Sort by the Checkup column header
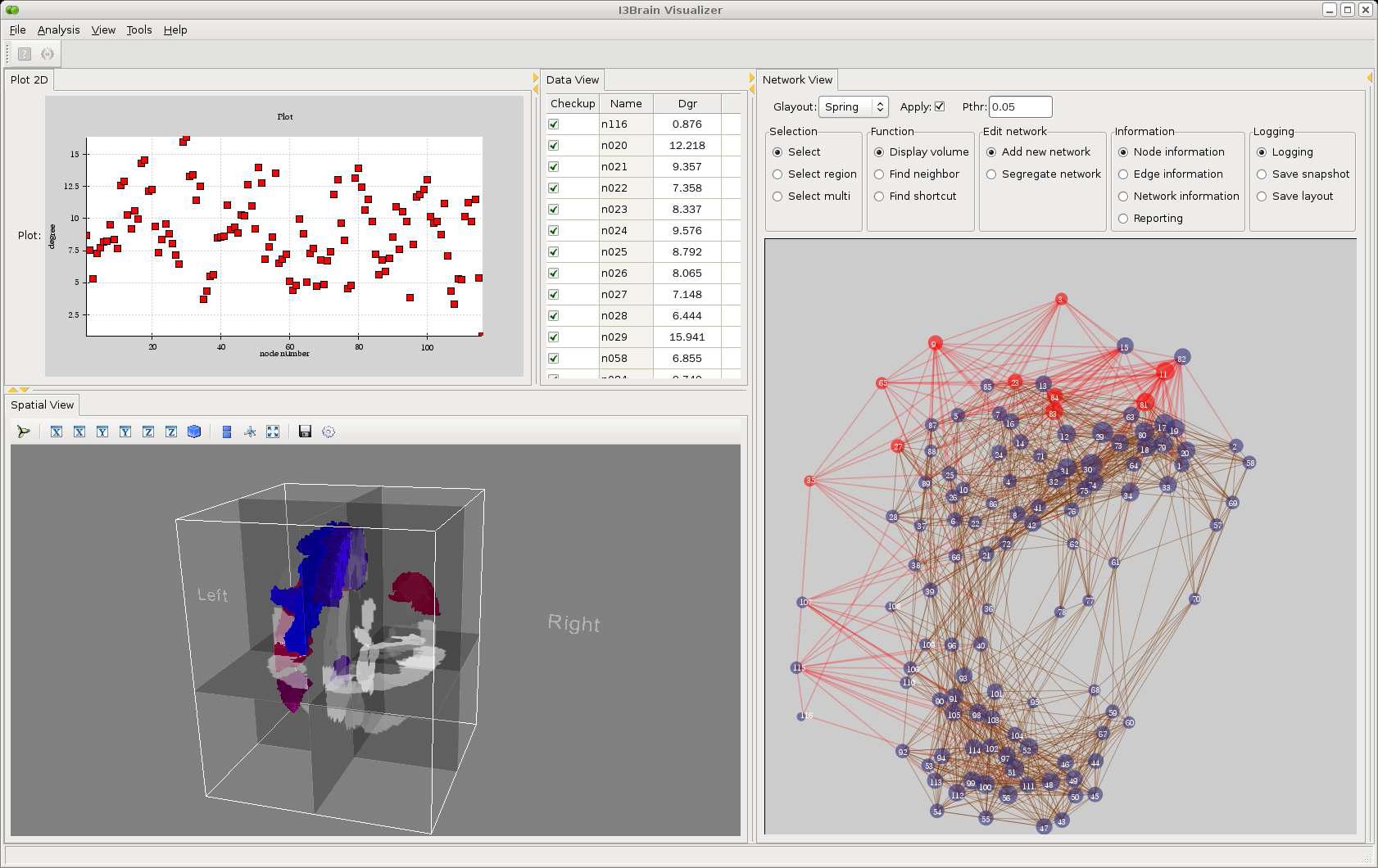The width and height of the screenshot is (1378, 868). click(573, 103)
